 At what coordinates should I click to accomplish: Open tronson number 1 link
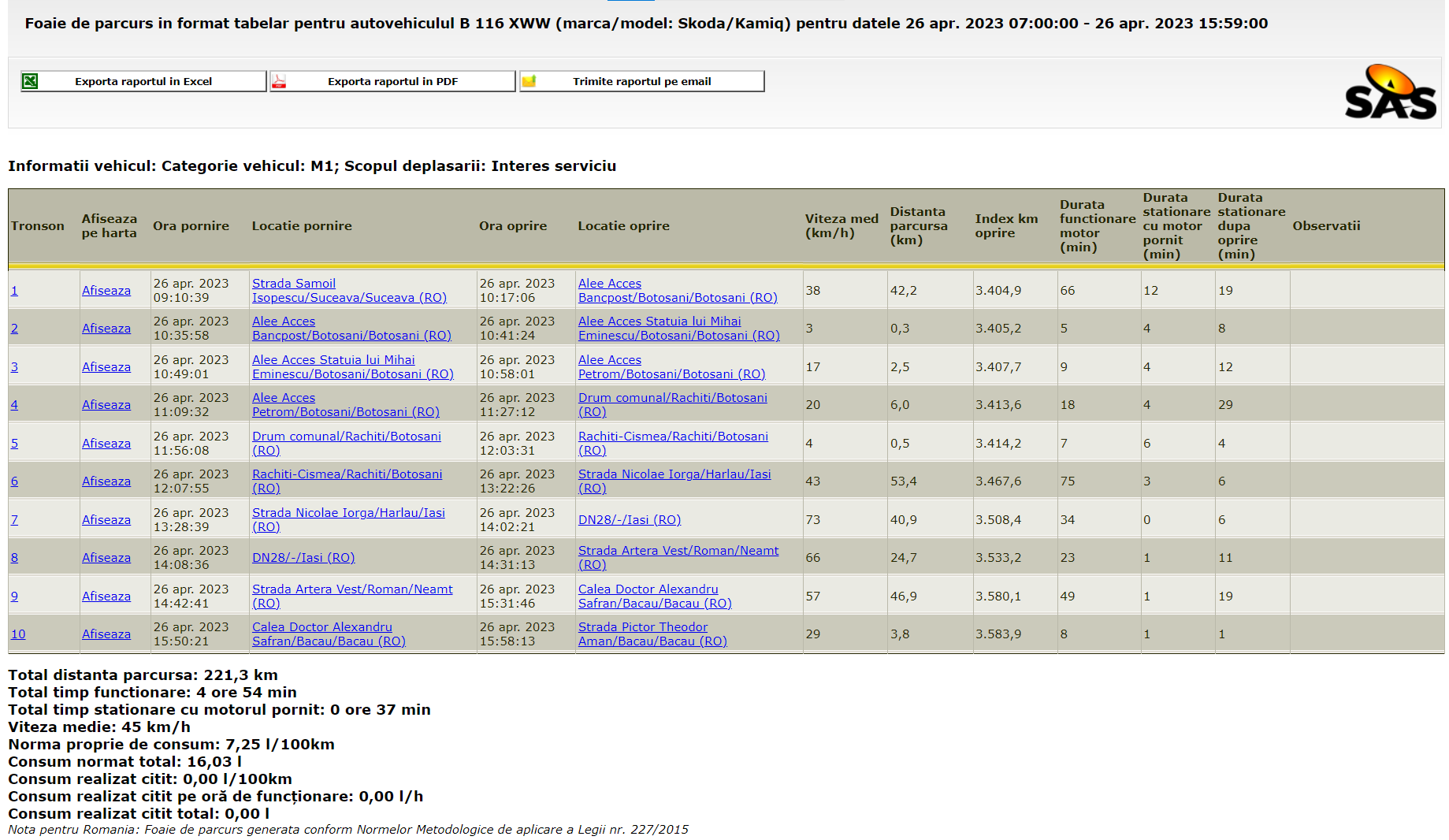(14, 291)
